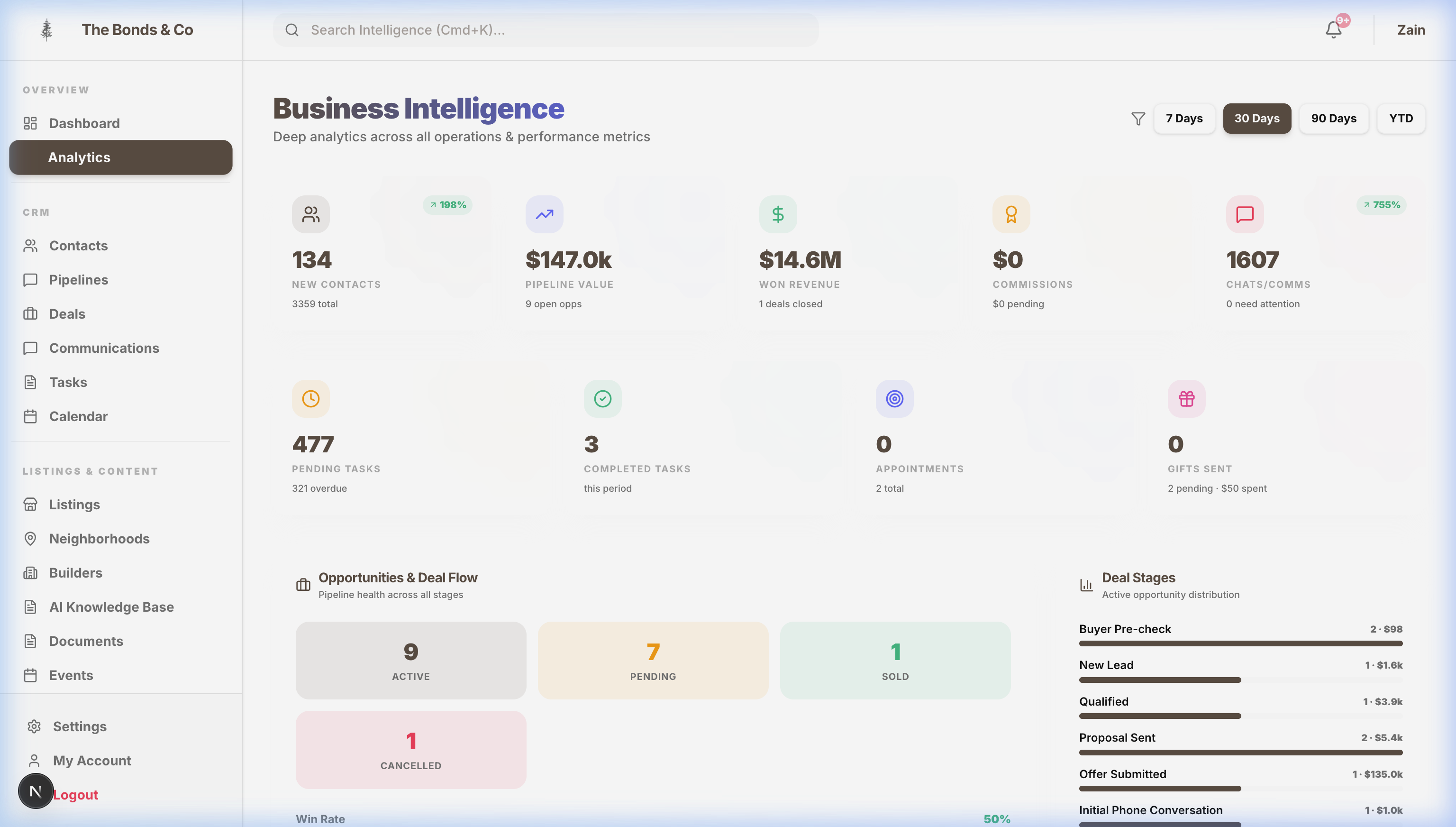1456x827 pixels.
Task: Click the Calendar icon in sidebar
Action: coord(31,416)
